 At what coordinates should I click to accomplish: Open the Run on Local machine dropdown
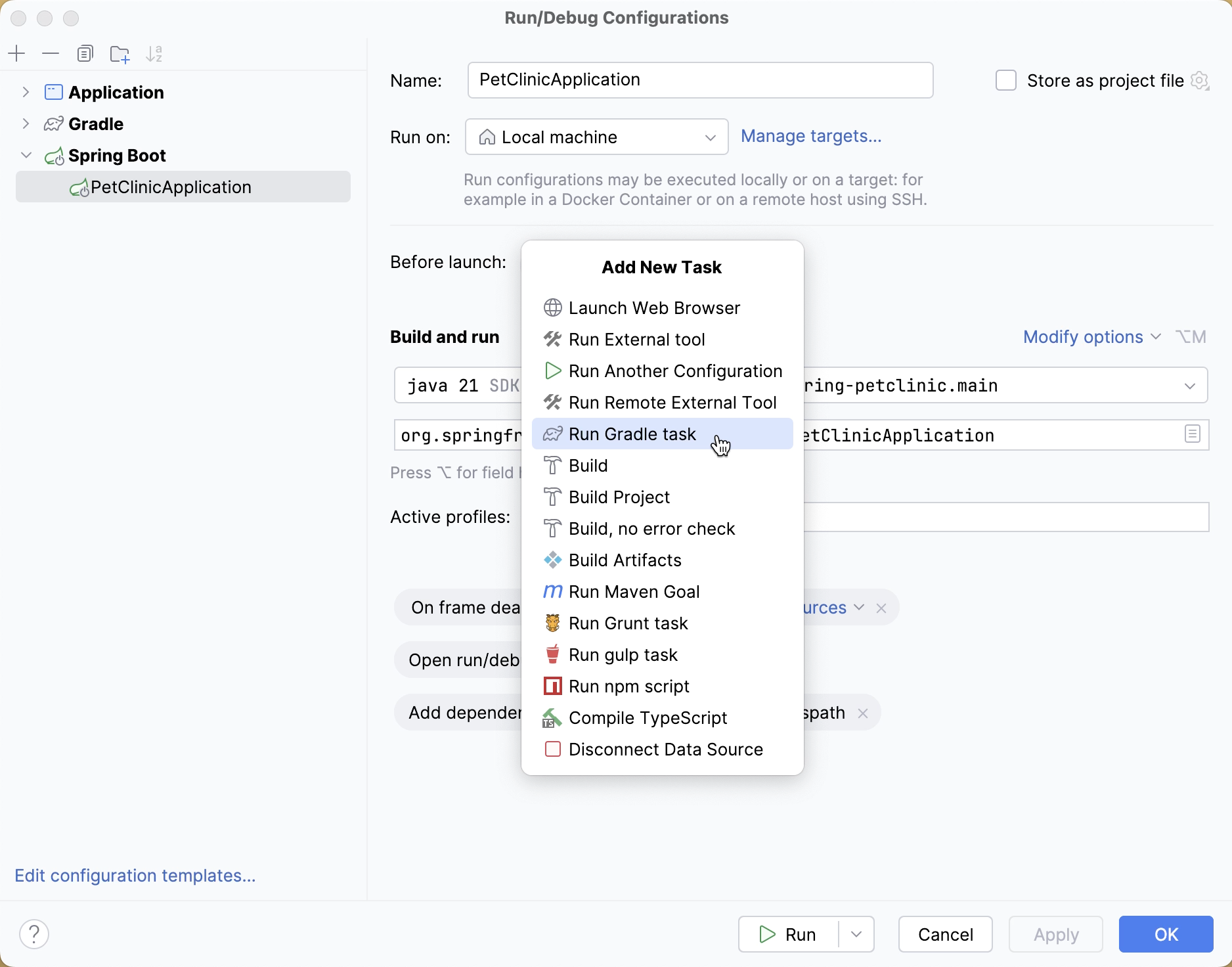tap(596, 137)
